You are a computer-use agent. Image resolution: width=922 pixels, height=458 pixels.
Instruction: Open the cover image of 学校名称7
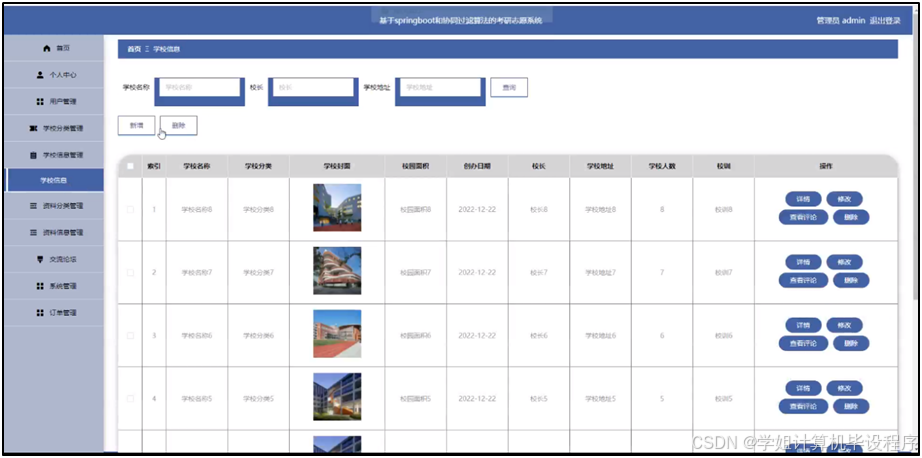tap(337, 270)
